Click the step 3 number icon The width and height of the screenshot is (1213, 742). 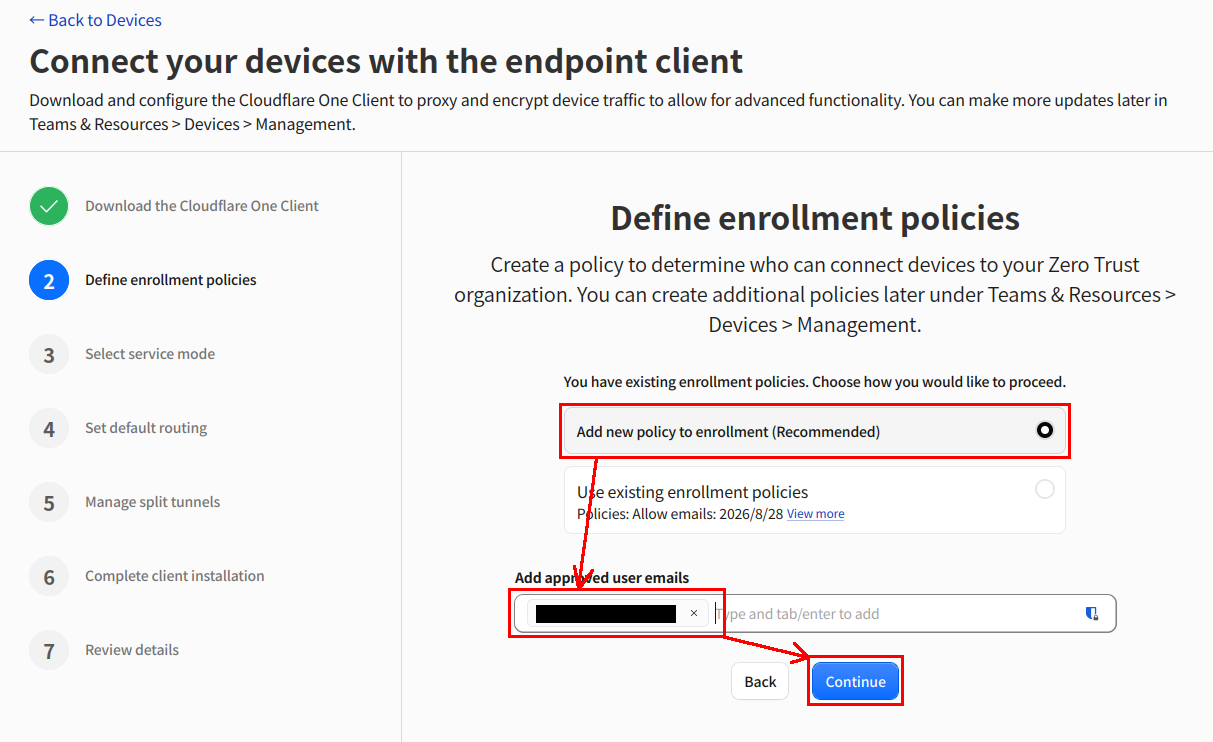point(49,354)
